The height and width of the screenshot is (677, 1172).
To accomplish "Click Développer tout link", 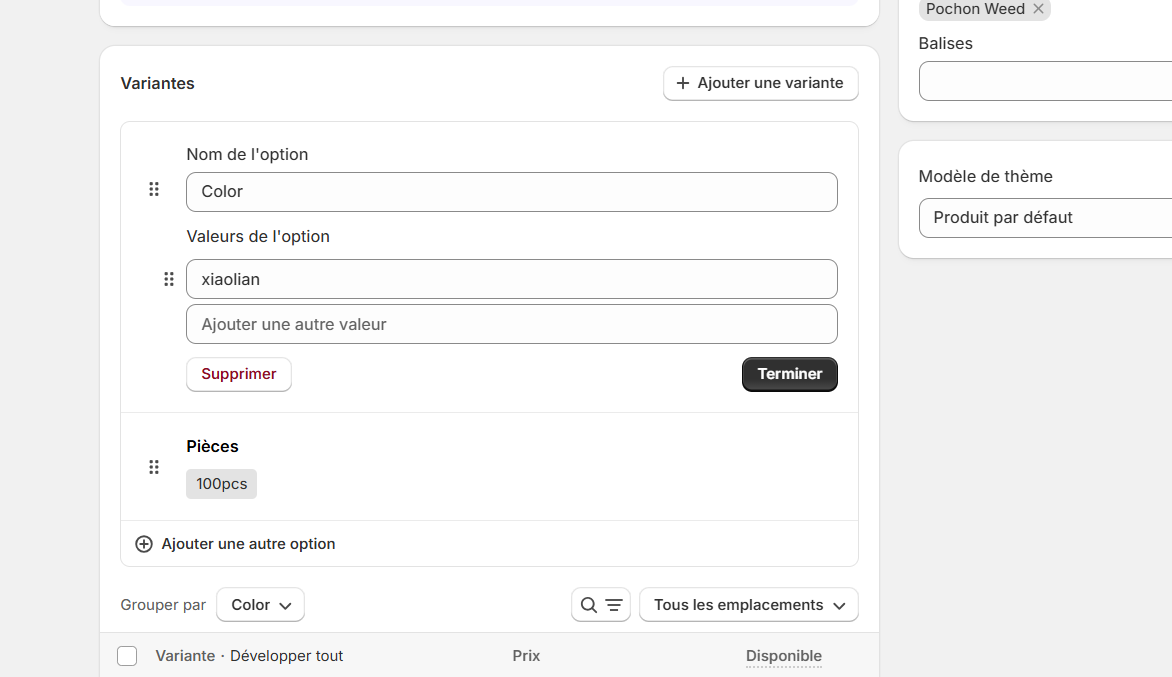I will 286,656.
